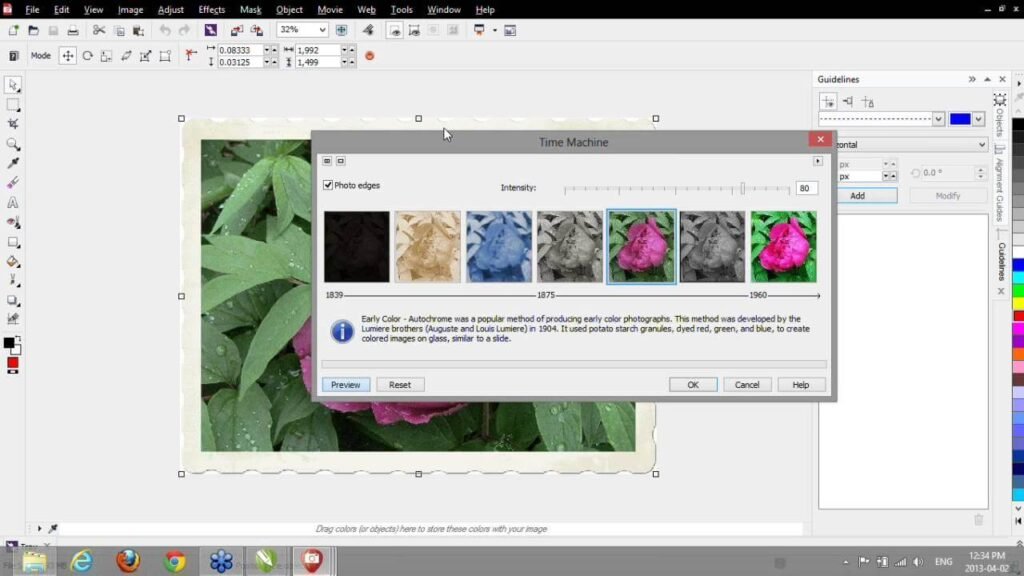Click the Paste icon in toolbar
The width and height of the screenshot is (1024, 576).
[x=138, y=30]
